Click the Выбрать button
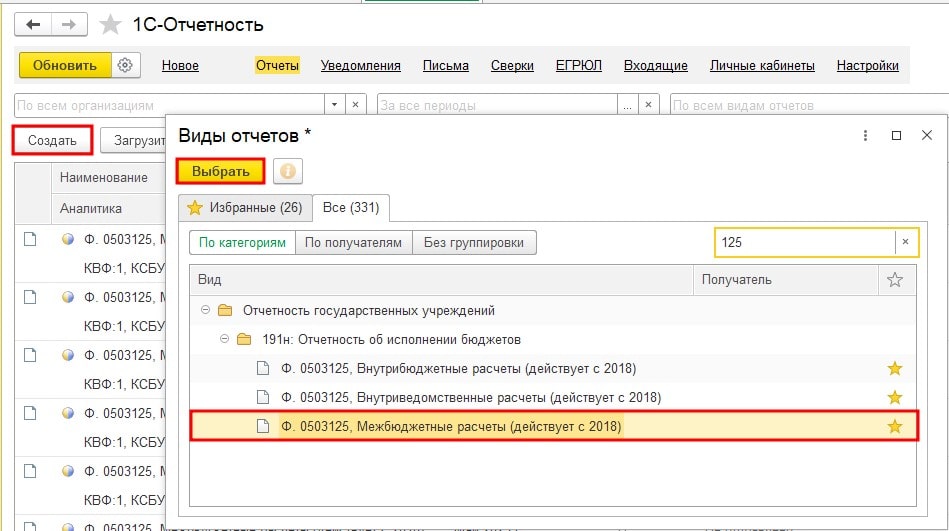949x531 pixels. click(x=221, y=171)
